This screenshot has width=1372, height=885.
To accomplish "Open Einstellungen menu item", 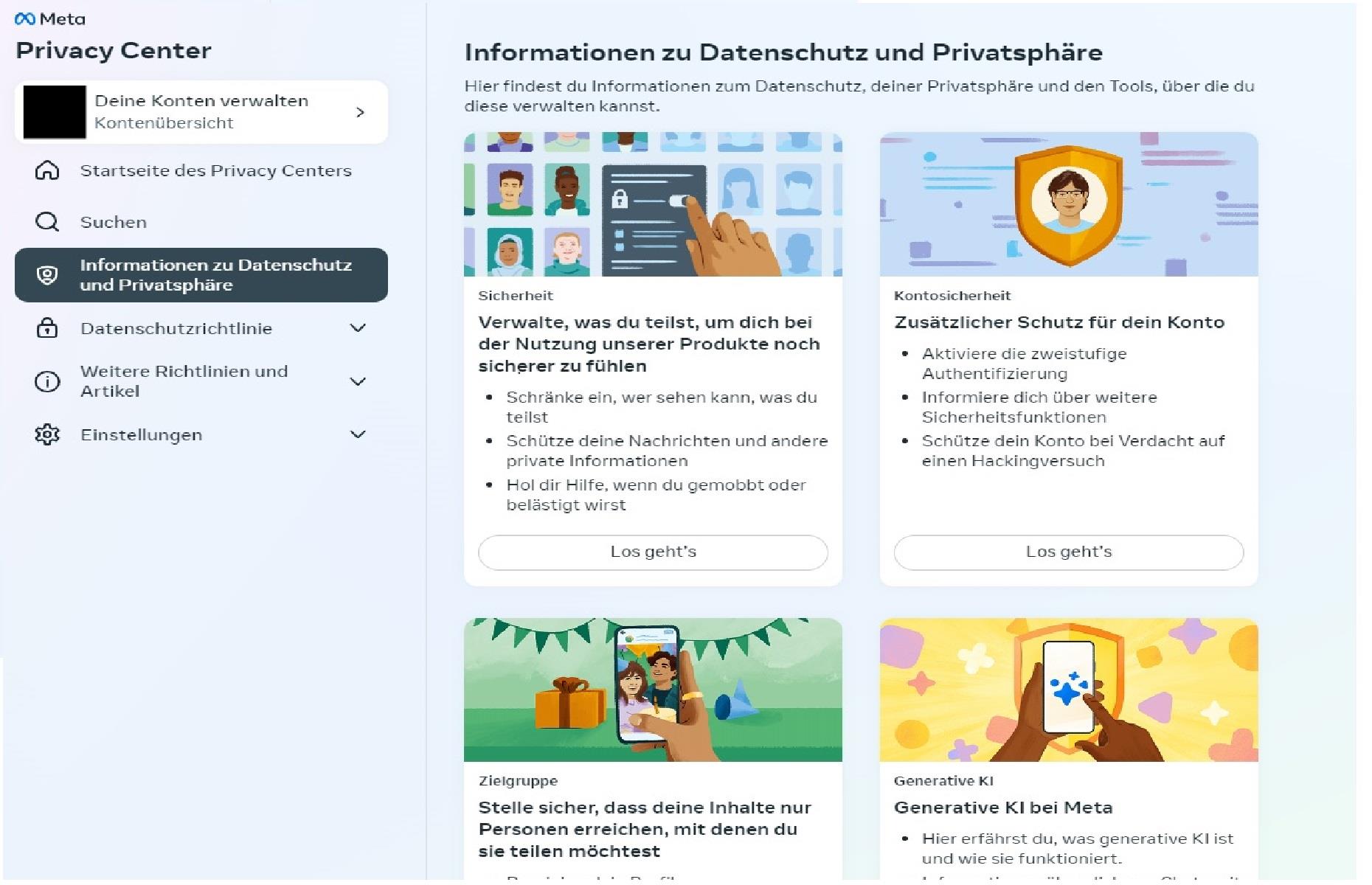I will tap(201, 434).
